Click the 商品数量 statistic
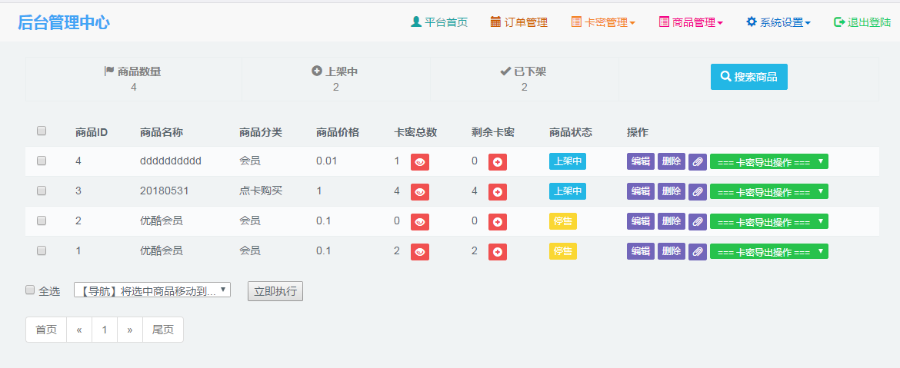900x368 pixels. coord(133,79)
